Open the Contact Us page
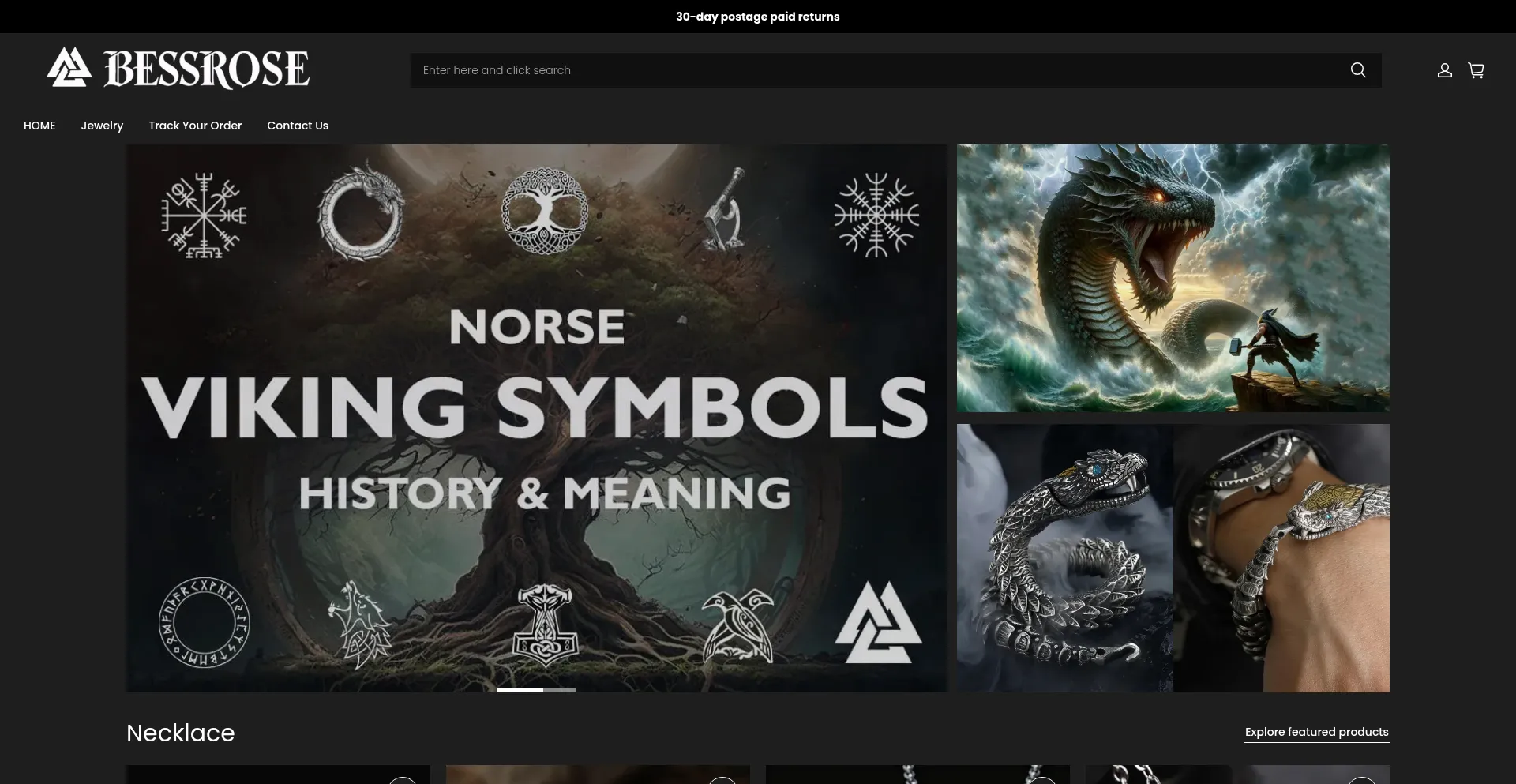Screen dimensions: 1516x784 (298, 126)
